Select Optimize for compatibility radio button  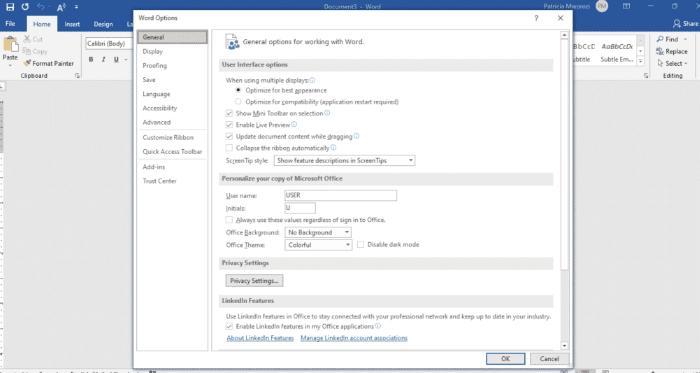(x=238, y=102)
